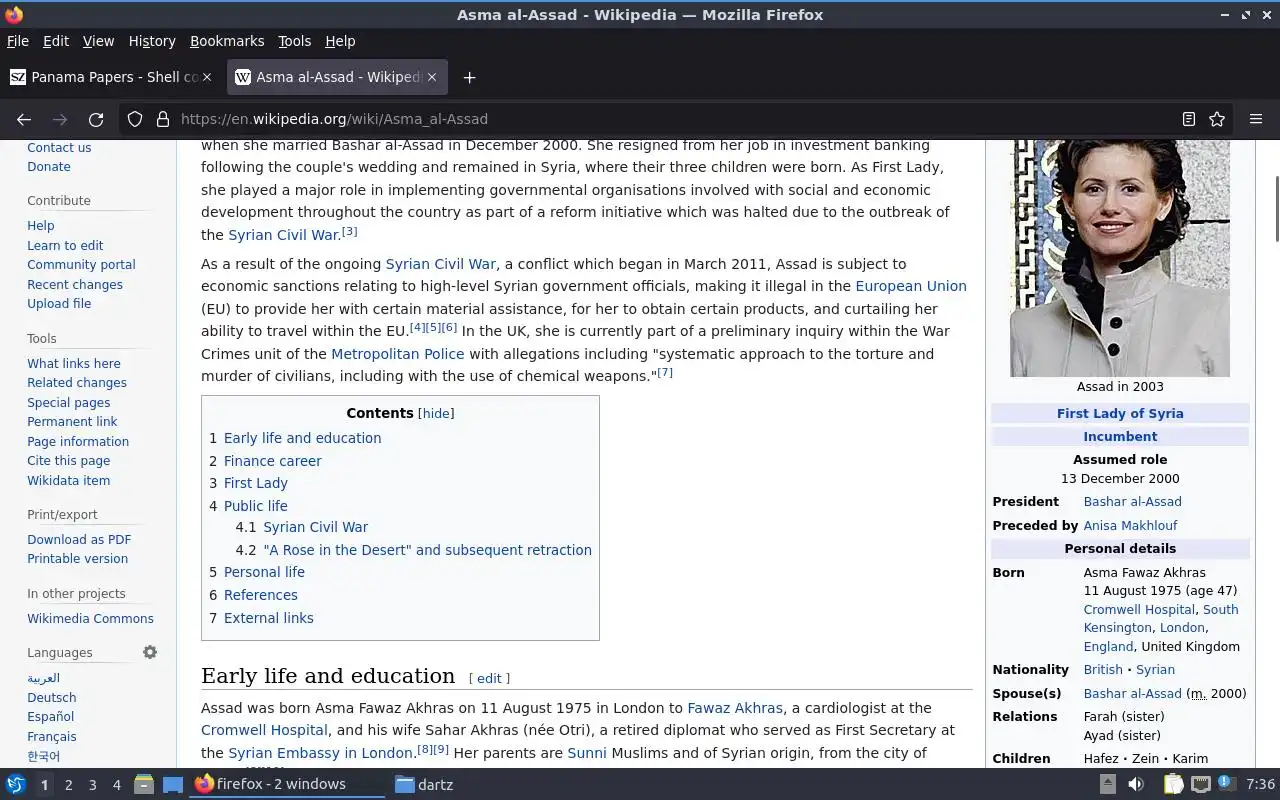Open the European Union link
The height and width of the screenshot is (800, 1280).
point(911,286)
